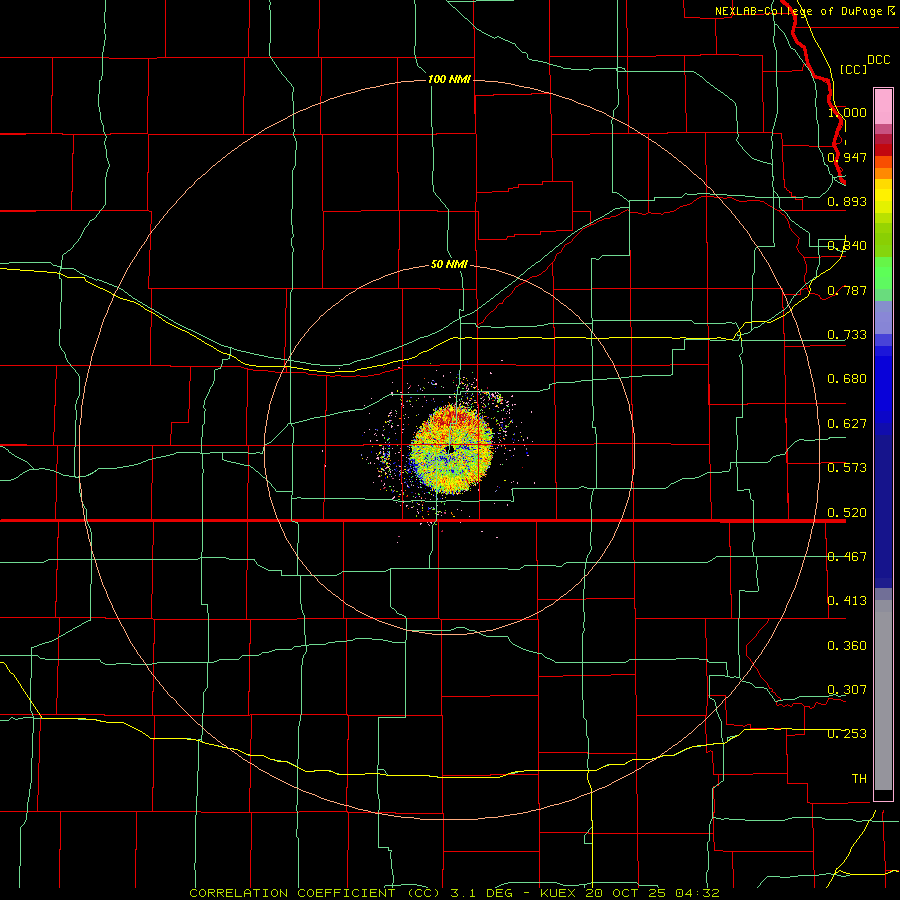Select the 0.787 legend value
Image resolution: width=900 pixels, height=900 pixels.
click(847, 290)
